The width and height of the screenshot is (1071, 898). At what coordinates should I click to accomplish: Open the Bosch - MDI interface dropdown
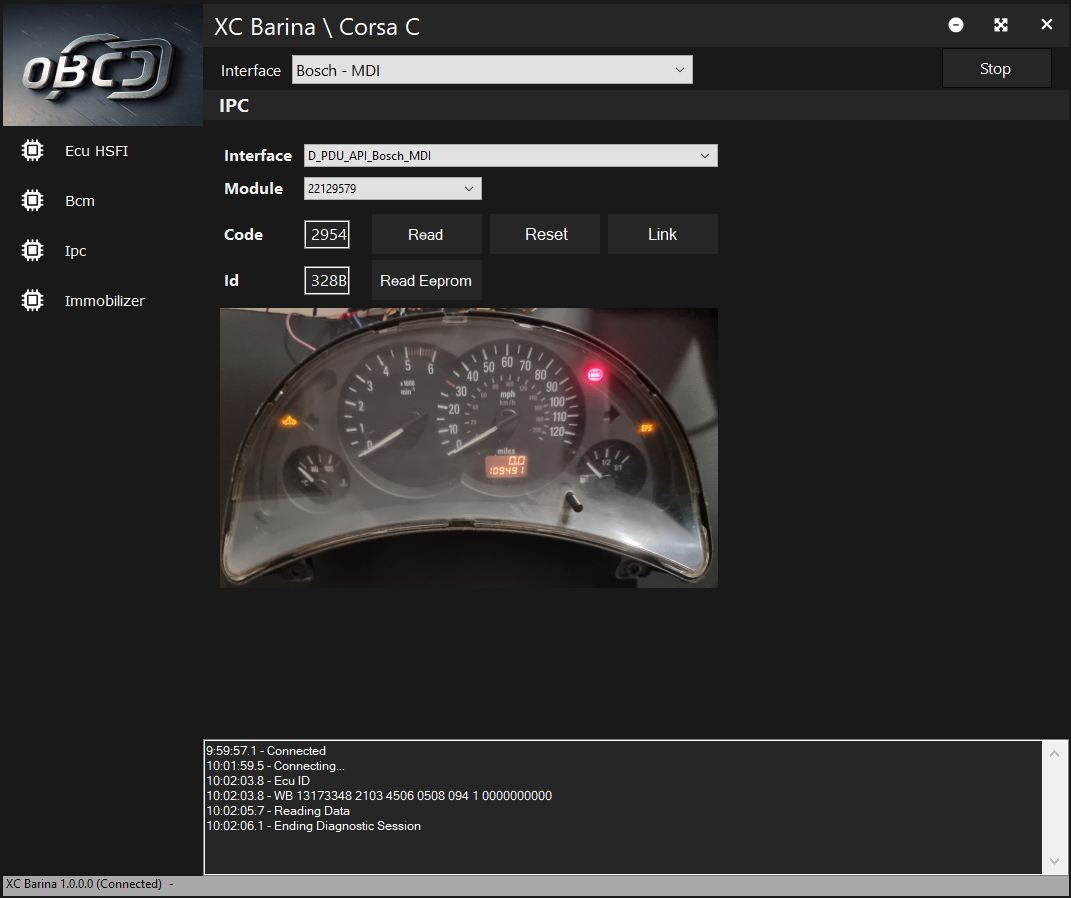pos(492,70)
